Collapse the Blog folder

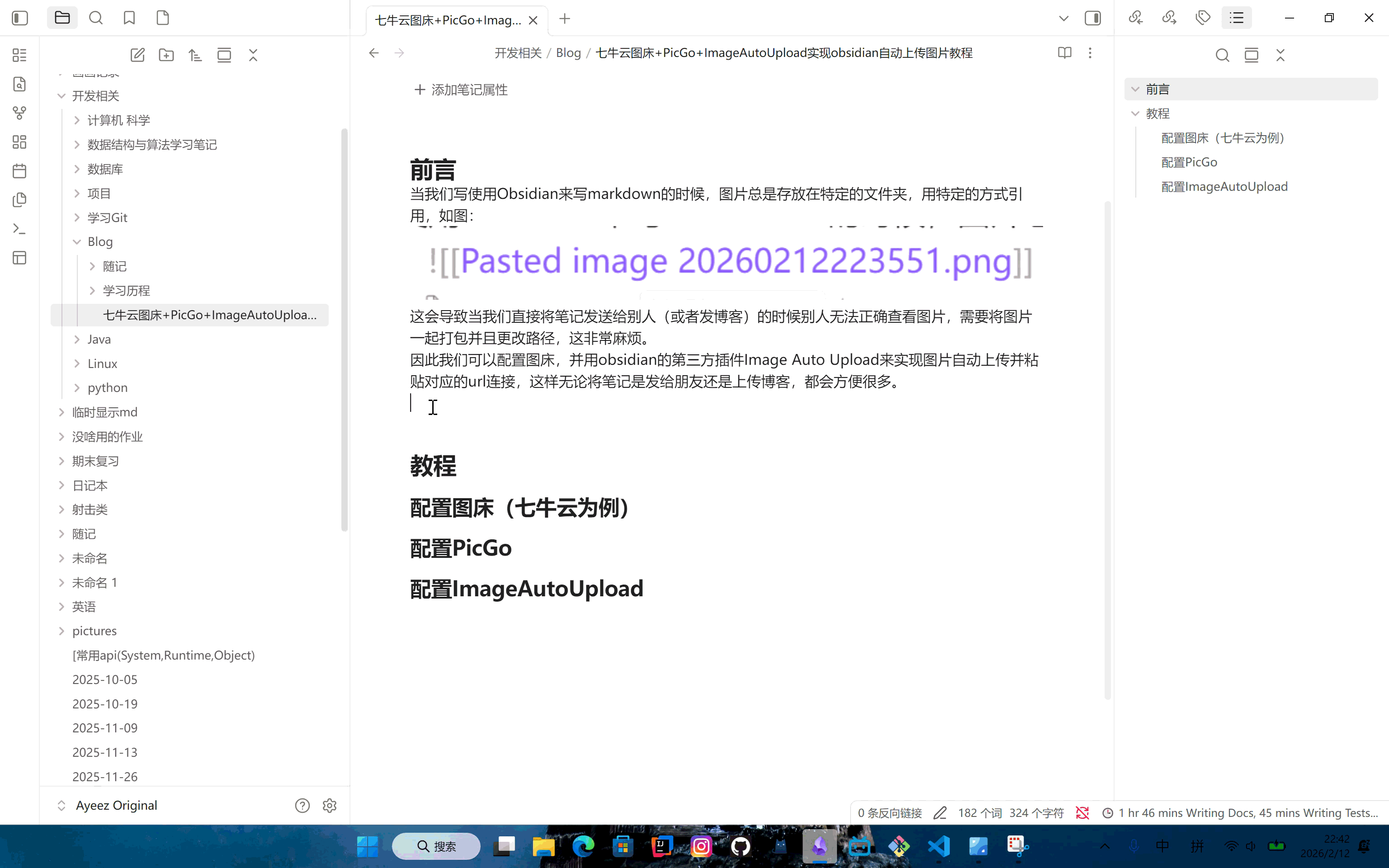[77, 242]
